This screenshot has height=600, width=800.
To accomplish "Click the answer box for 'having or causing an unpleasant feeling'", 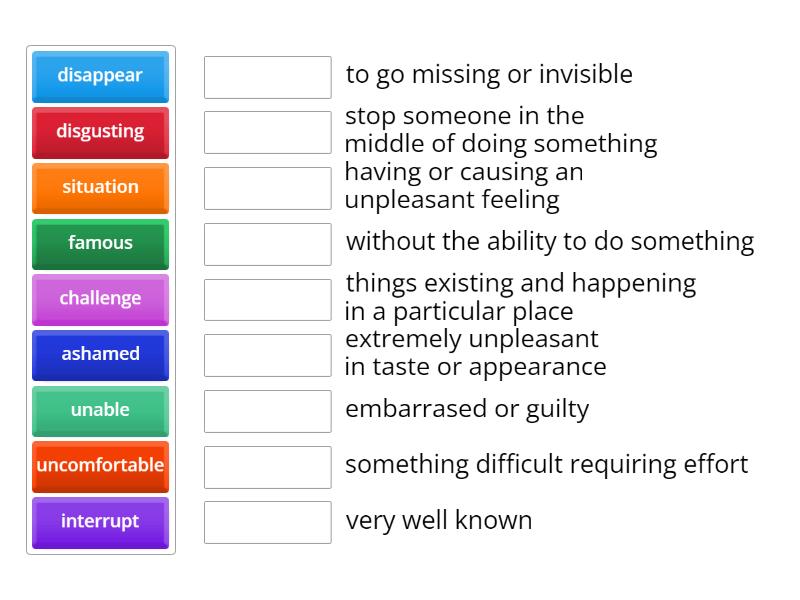I will 266,187.
